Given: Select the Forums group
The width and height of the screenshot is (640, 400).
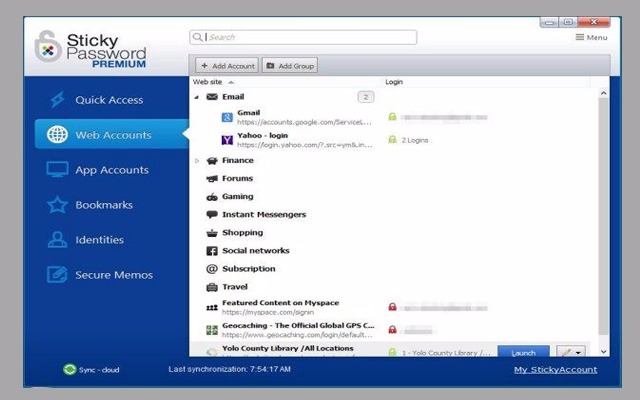Looking at the screenshot, I should [238, 178].
